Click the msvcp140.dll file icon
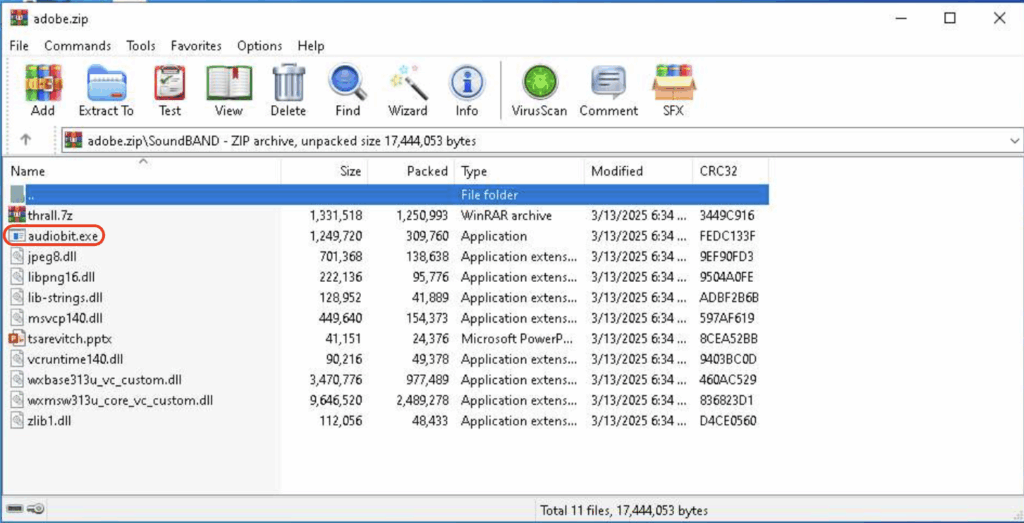Viewport: 1024px width, 523px height. (x=17, y=319)
